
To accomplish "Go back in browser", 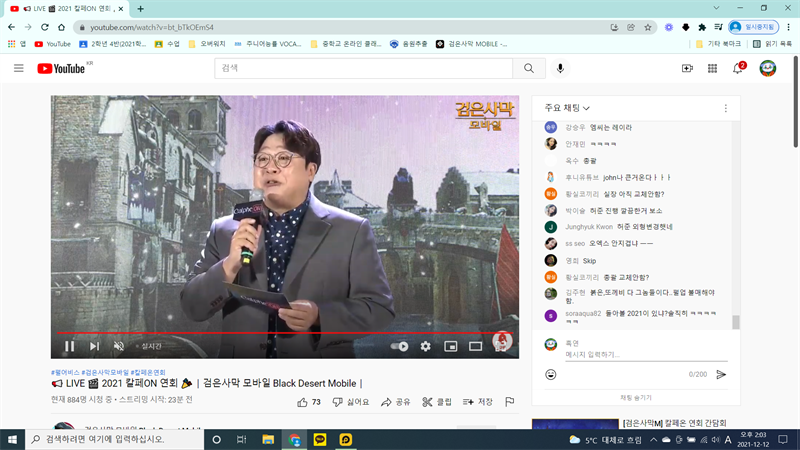I will click(x=11, y=27).
